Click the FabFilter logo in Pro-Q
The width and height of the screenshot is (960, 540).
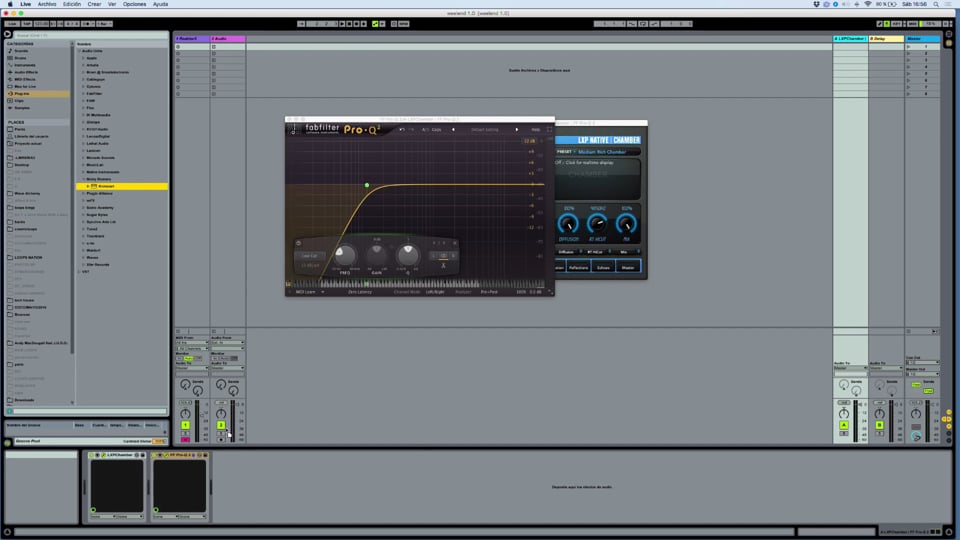[x=322, y=129]
